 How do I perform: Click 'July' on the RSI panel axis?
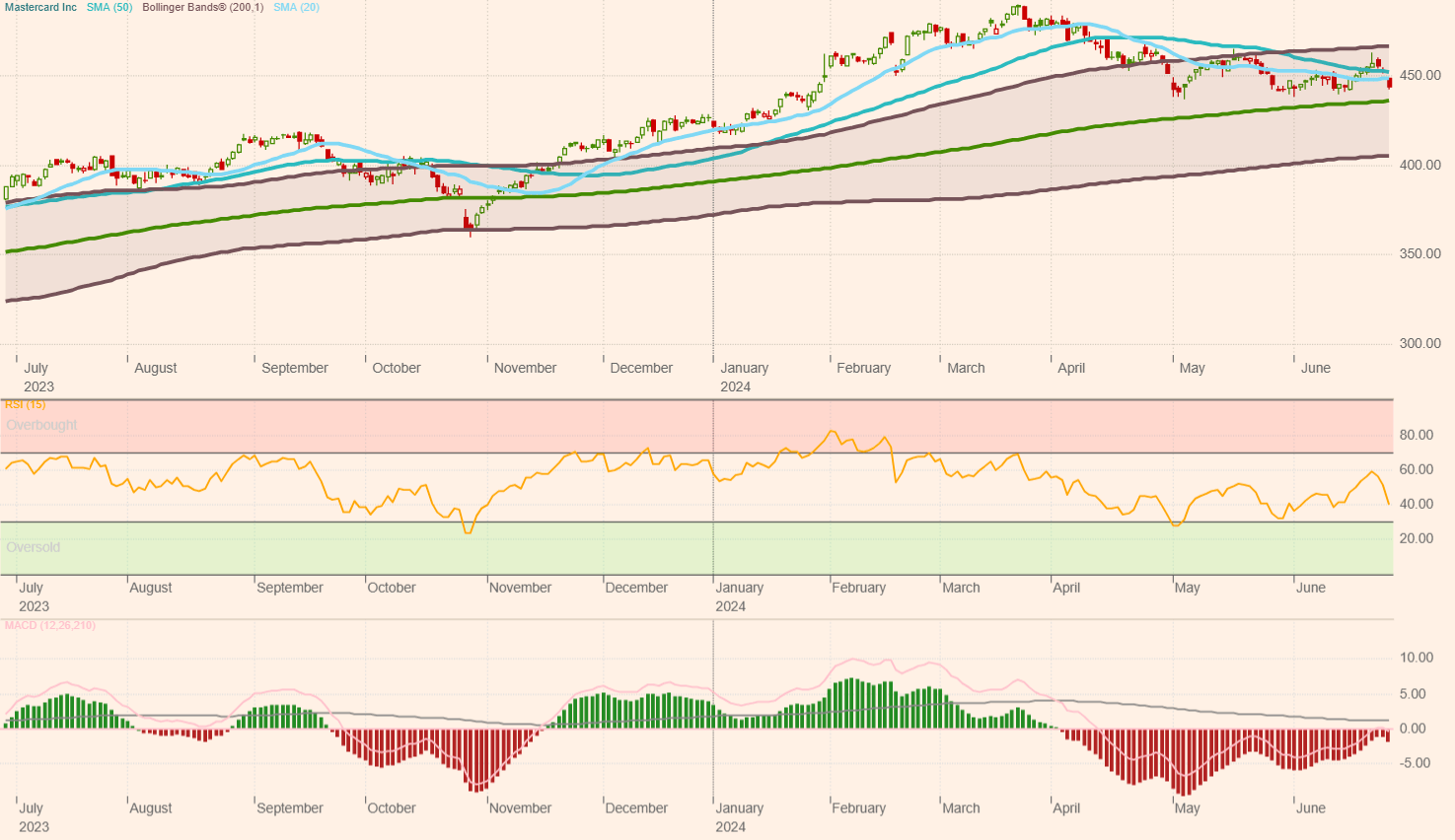[x=31, y=588]
